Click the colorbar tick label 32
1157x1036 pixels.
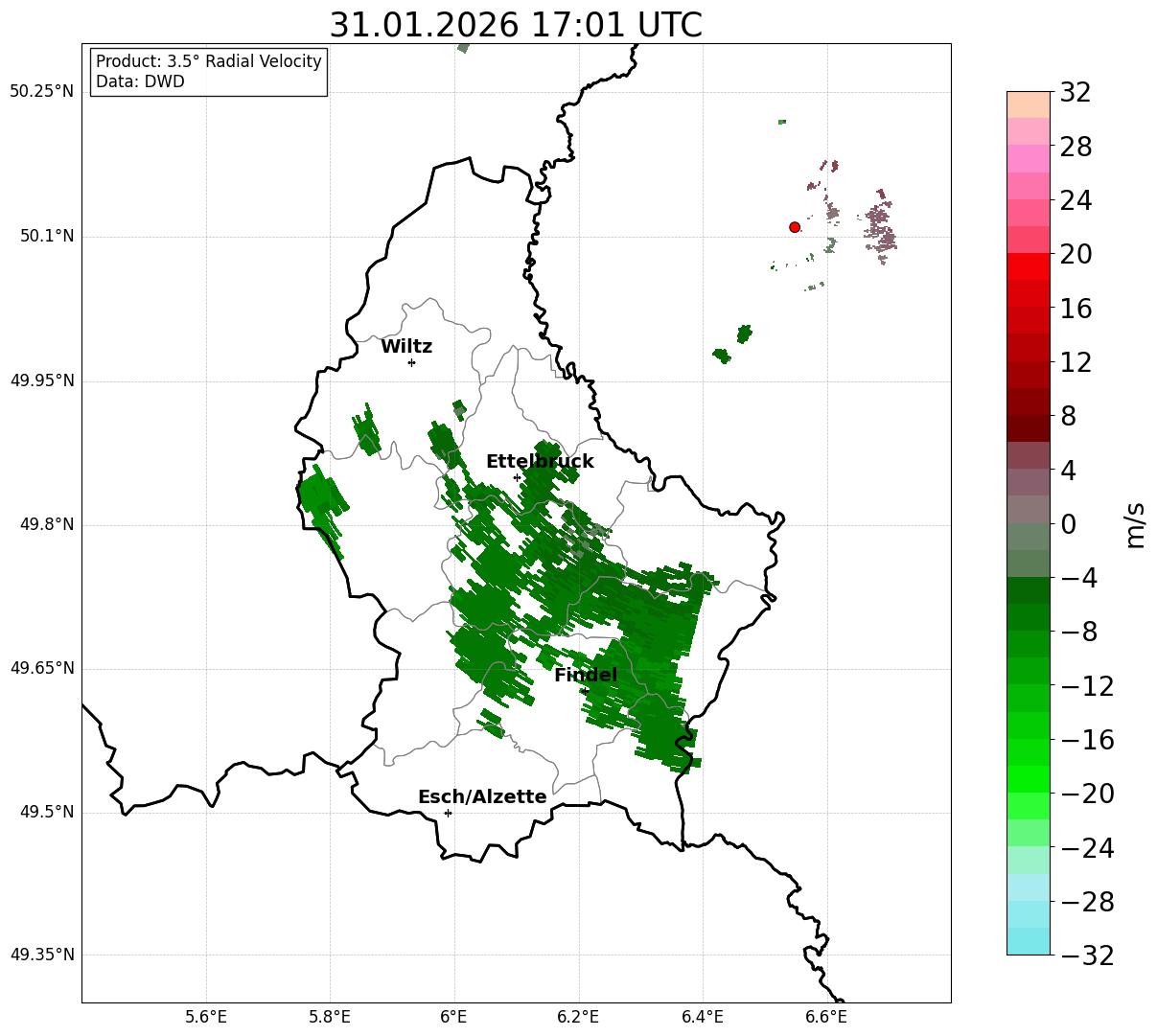pos(1076,93)
